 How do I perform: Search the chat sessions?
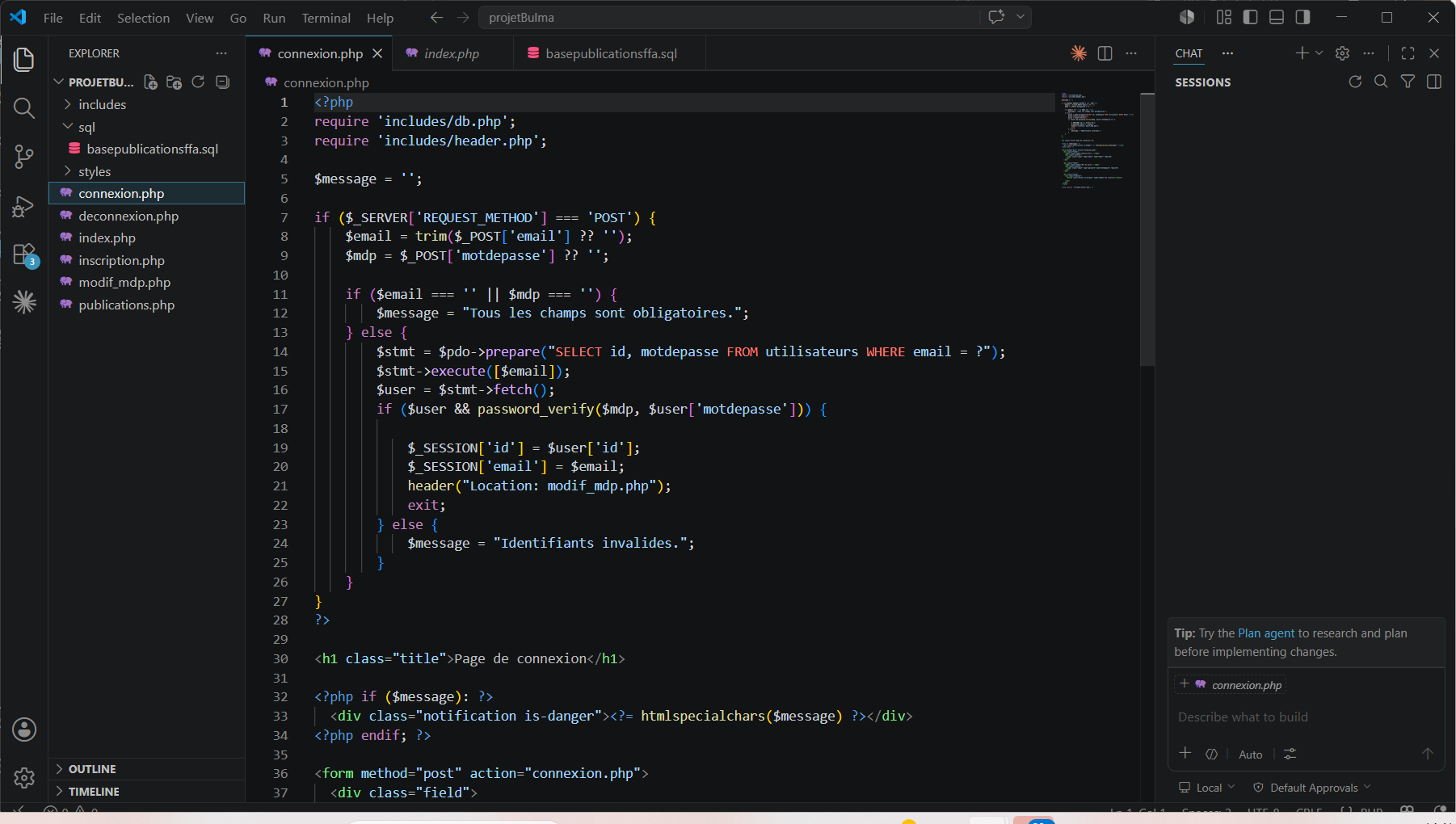(x=1381, y=82)
